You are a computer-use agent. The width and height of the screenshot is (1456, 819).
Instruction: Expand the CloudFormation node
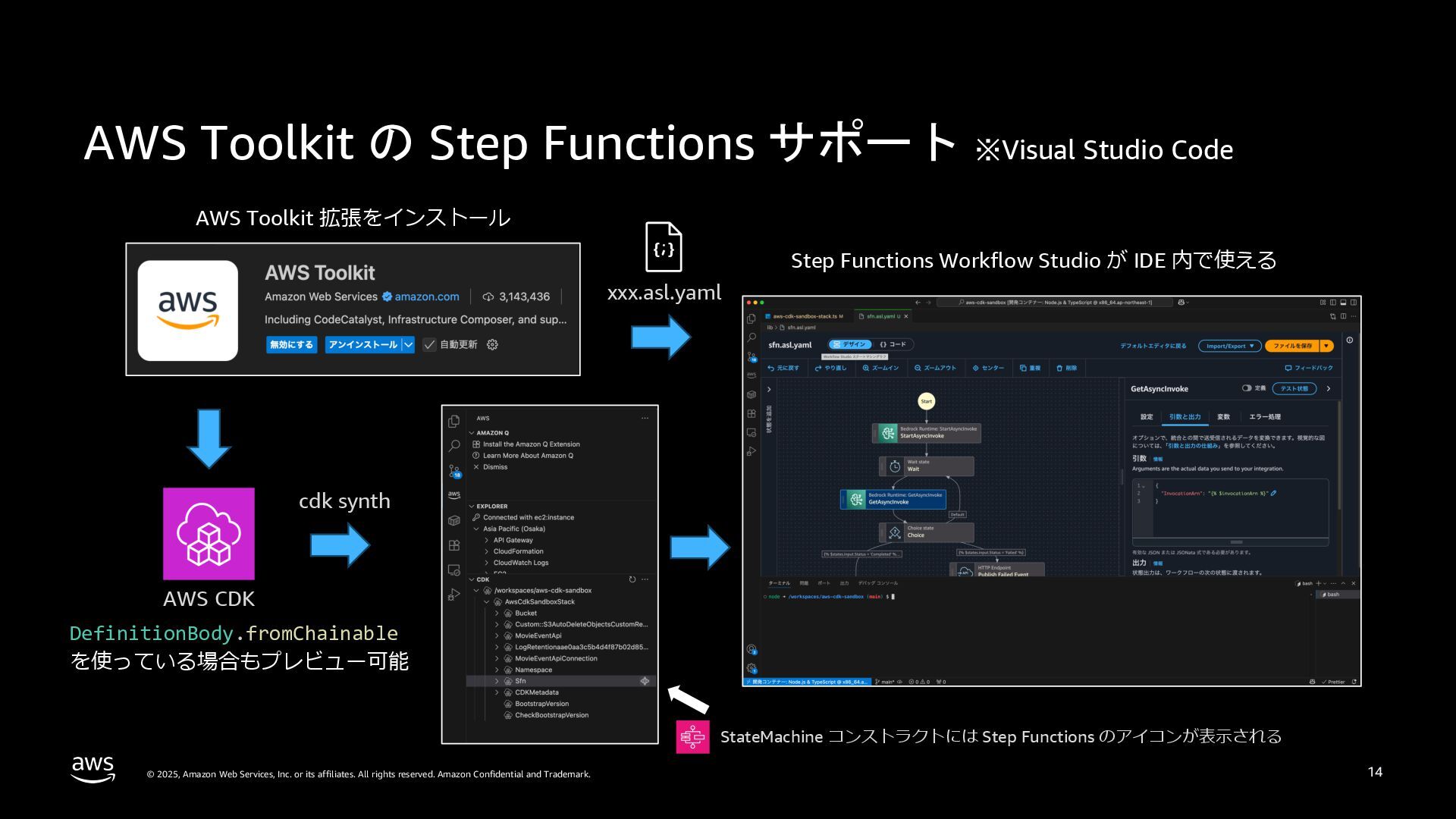click(x=487, y=551)
